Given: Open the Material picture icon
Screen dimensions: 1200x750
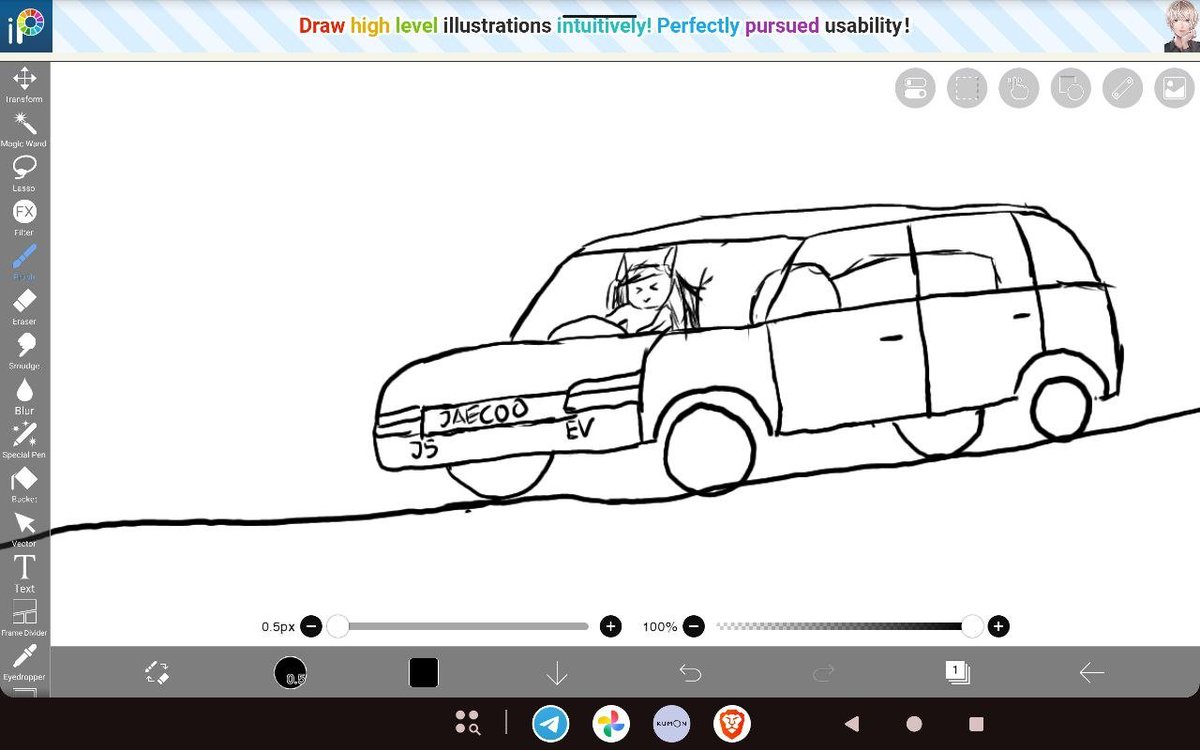Looking at the screenshot, I should click(x=1174, y=88).
